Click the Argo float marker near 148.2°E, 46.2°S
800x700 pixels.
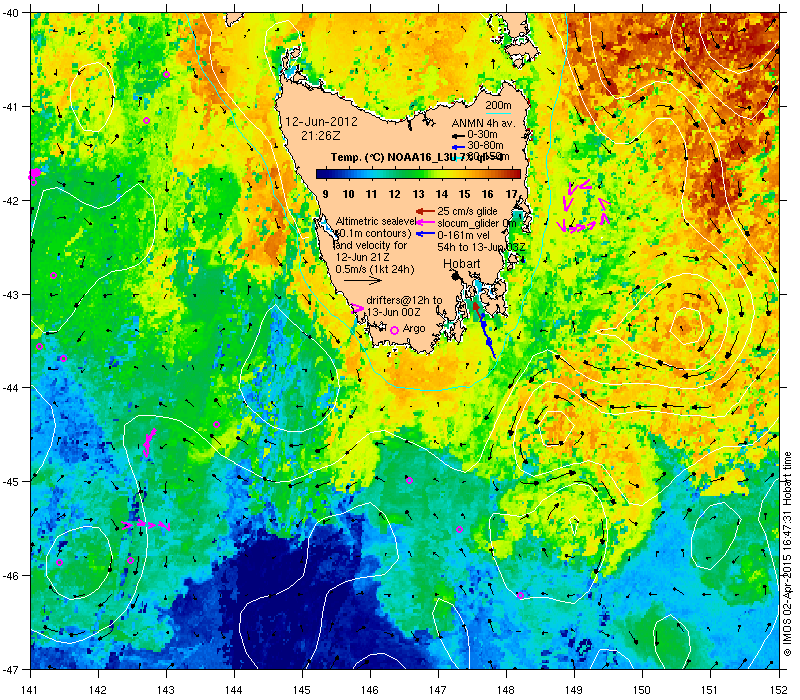[520, 595]
